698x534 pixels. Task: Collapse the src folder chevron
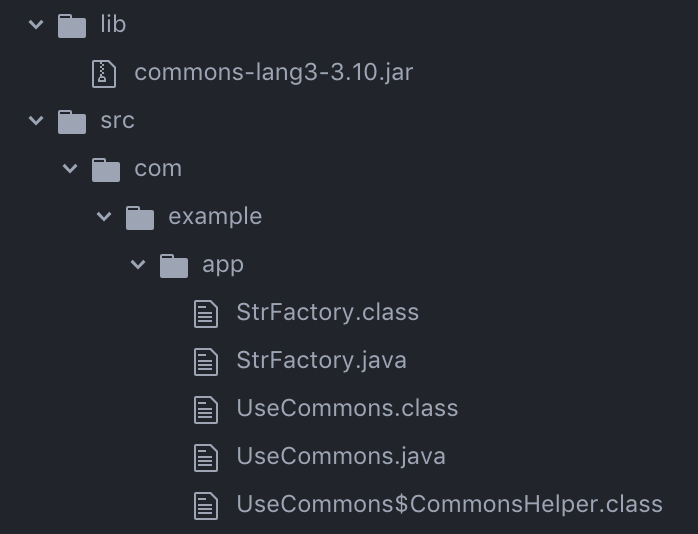point(37,121)
